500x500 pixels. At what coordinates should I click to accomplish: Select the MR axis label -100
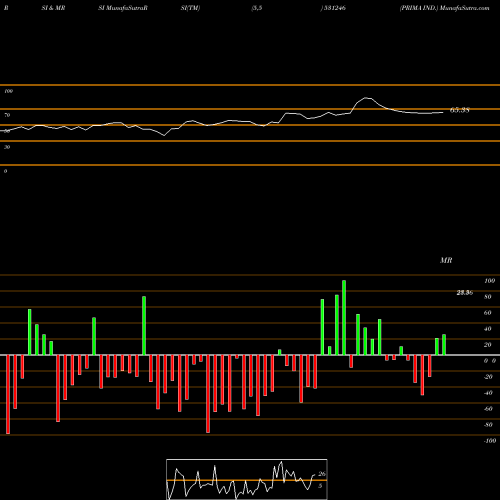click(490, 441)
